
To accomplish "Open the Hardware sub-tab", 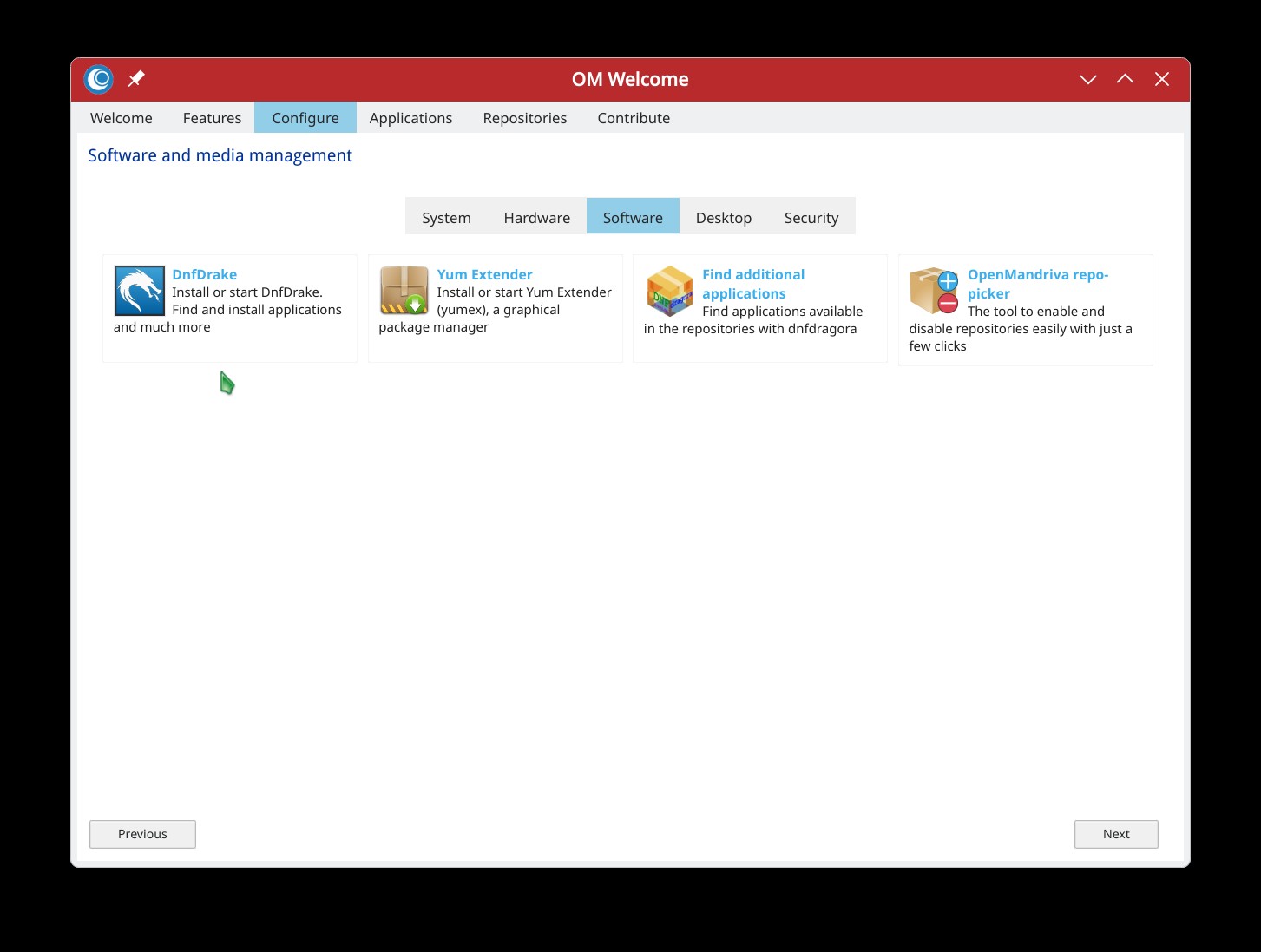I will pyautogui.click(x=537, y=217).
